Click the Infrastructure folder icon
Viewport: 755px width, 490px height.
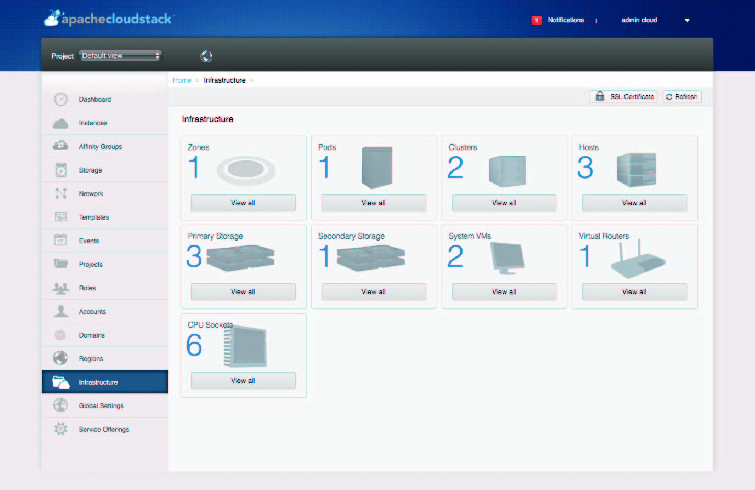pyautogui.click(x=61, y=382)
